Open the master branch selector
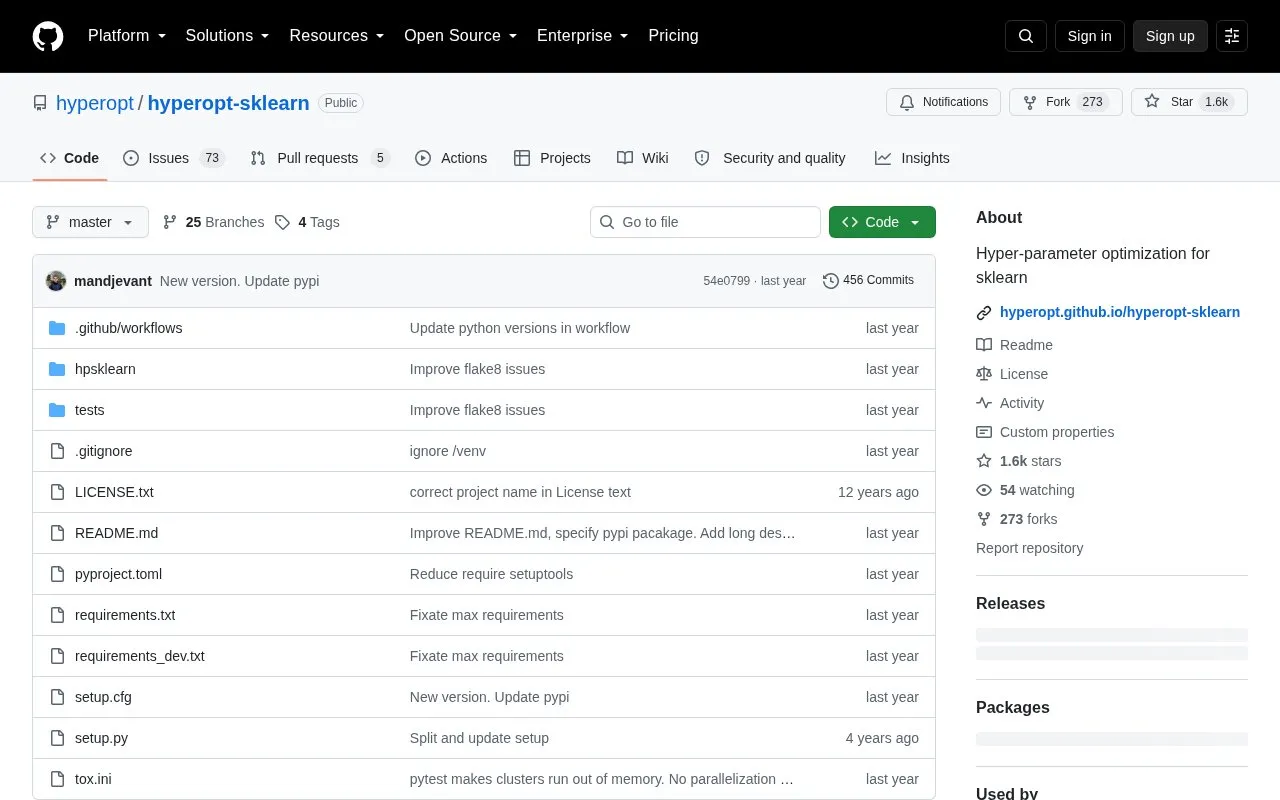 pos(90,222)
